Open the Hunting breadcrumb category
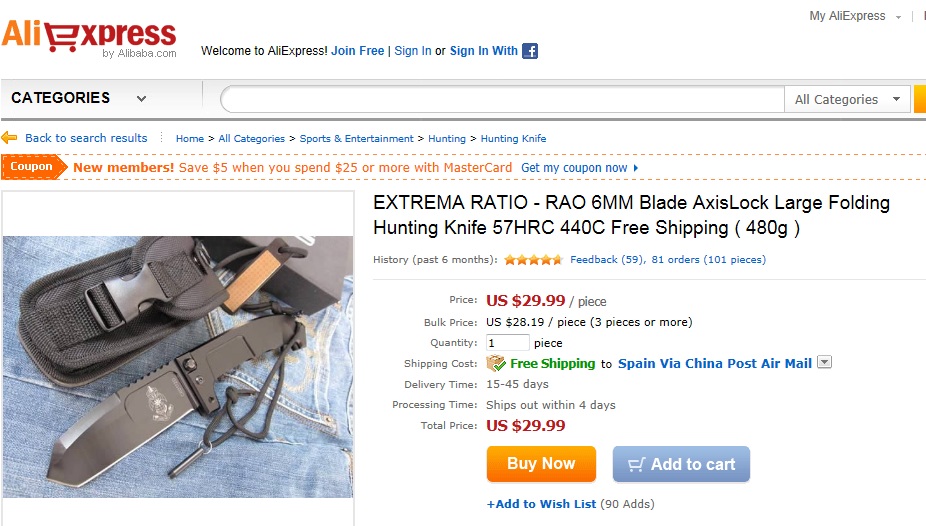Viewport: 926px width, 526px height. (x=447, y=139)
